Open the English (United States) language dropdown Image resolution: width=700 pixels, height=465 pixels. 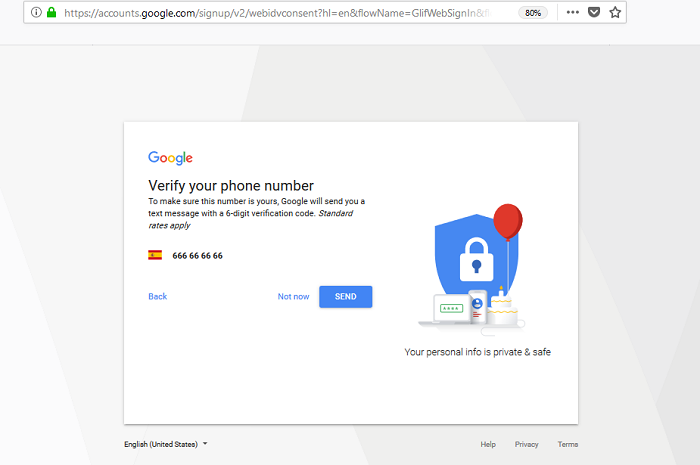(x=166, y=444)
